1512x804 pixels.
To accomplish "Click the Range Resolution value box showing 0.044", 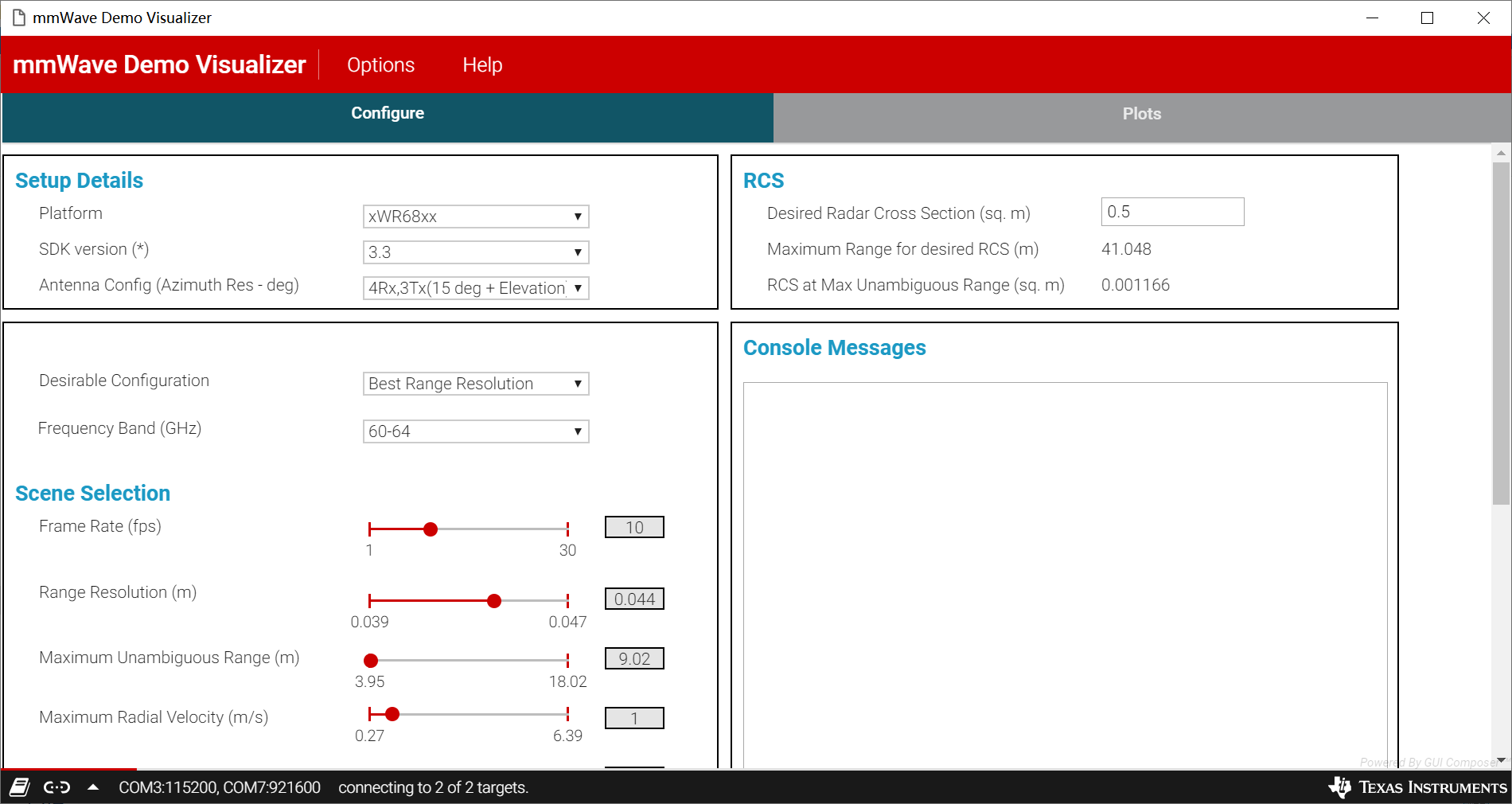I will point(634,599).
